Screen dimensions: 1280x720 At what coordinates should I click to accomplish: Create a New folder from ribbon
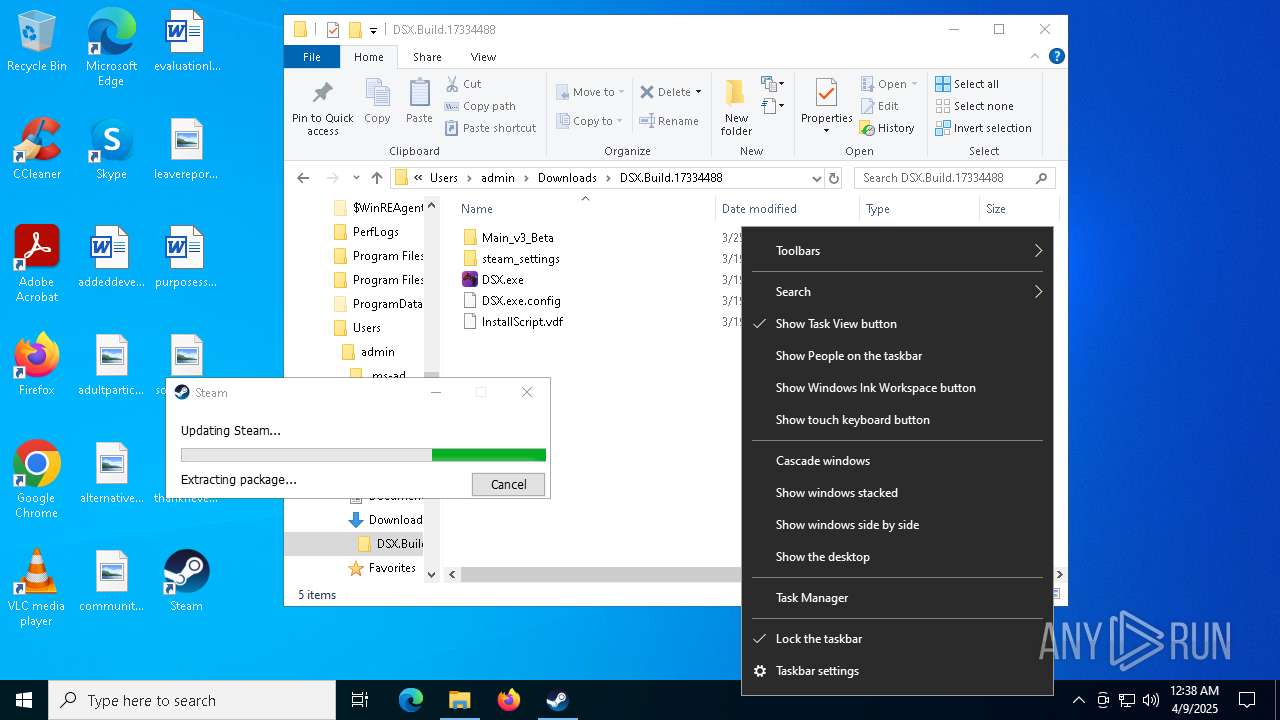point(736,107)
